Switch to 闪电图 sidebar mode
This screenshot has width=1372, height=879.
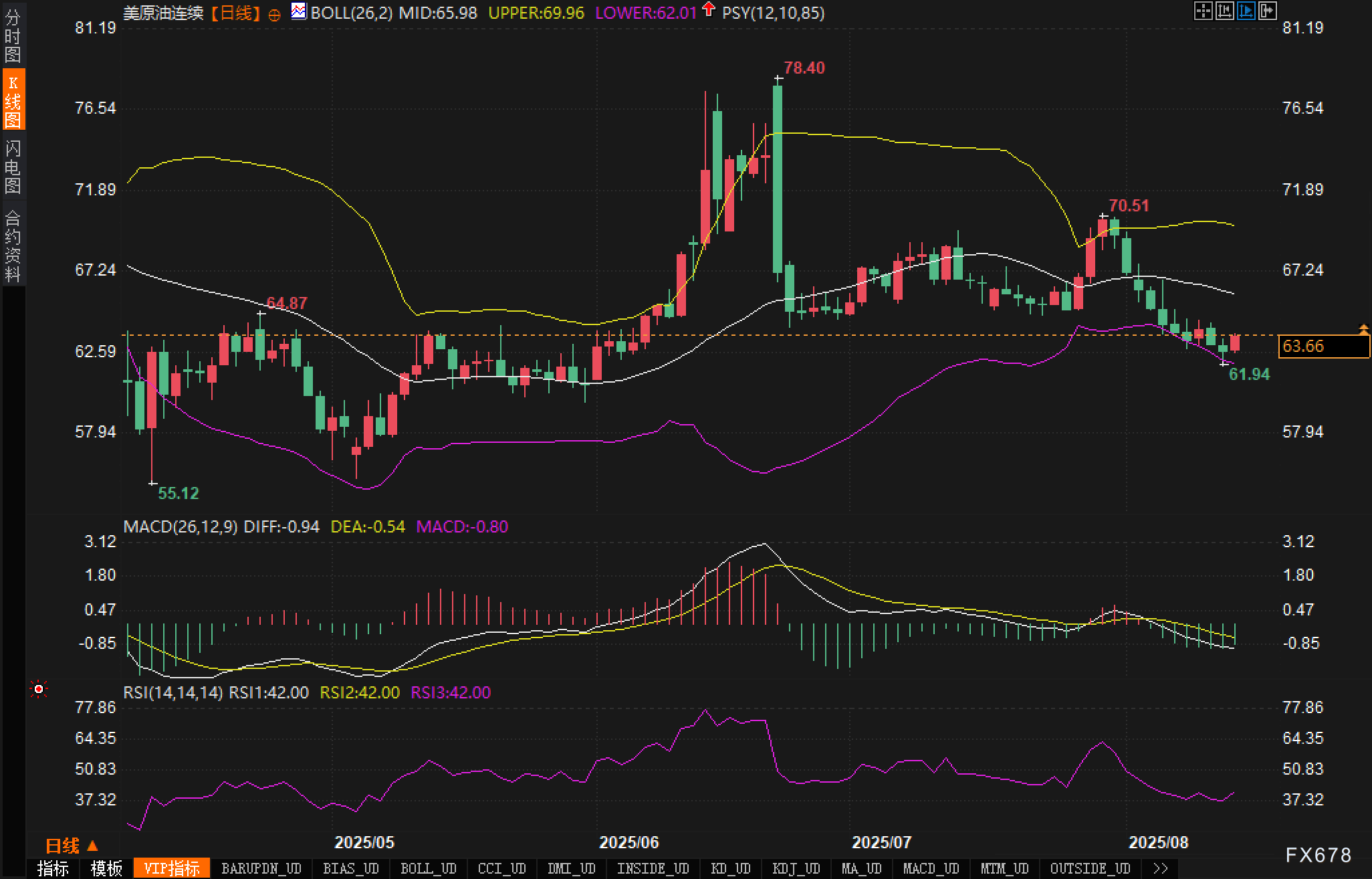point(13,166)
